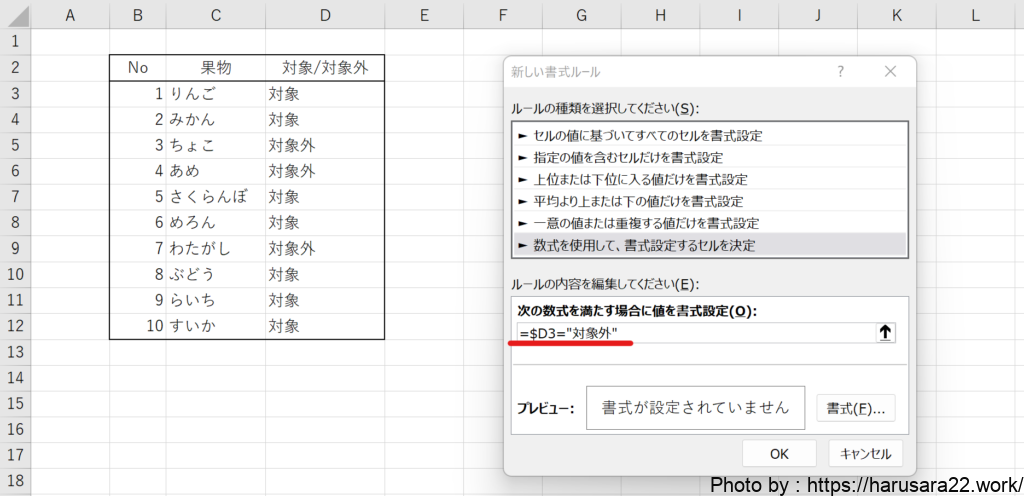Image resolution: width=1024 pixels, height=496 pixels.
Task: Open the 書式(F)... format settings
Action: click(x=855, y=408)
